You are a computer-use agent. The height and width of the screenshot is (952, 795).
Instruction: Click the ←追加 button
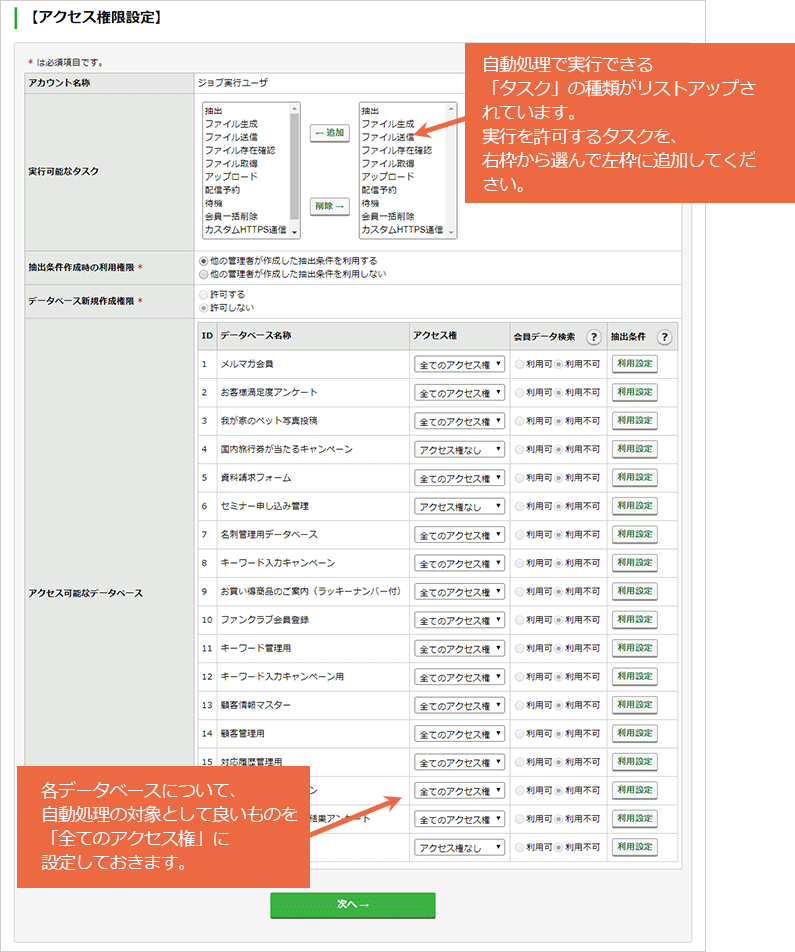(330, 133)
